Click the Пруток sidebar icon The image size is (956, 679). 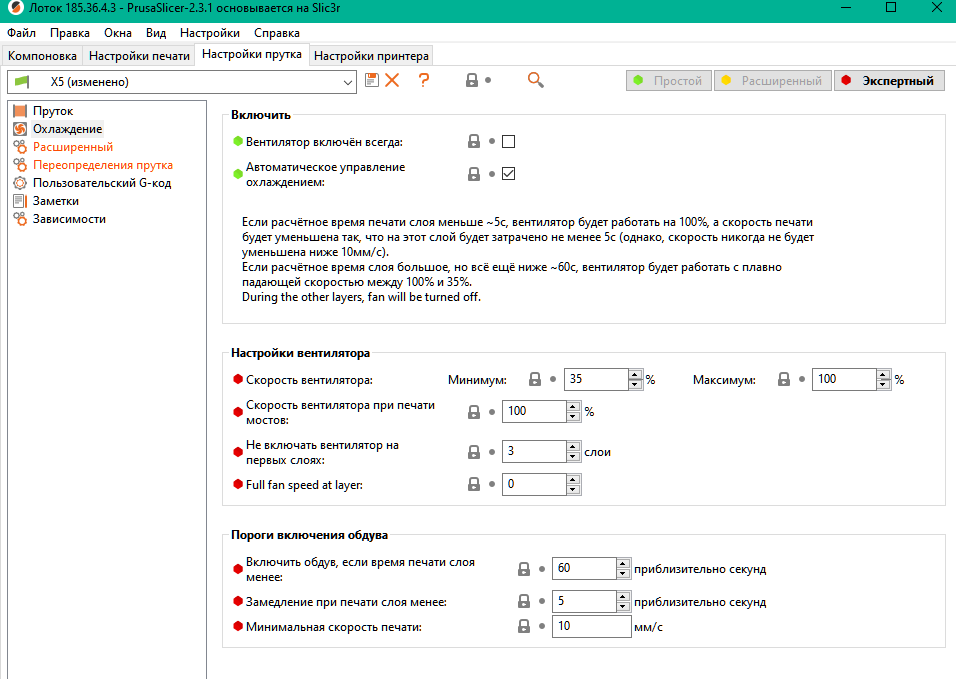point(20,111)
